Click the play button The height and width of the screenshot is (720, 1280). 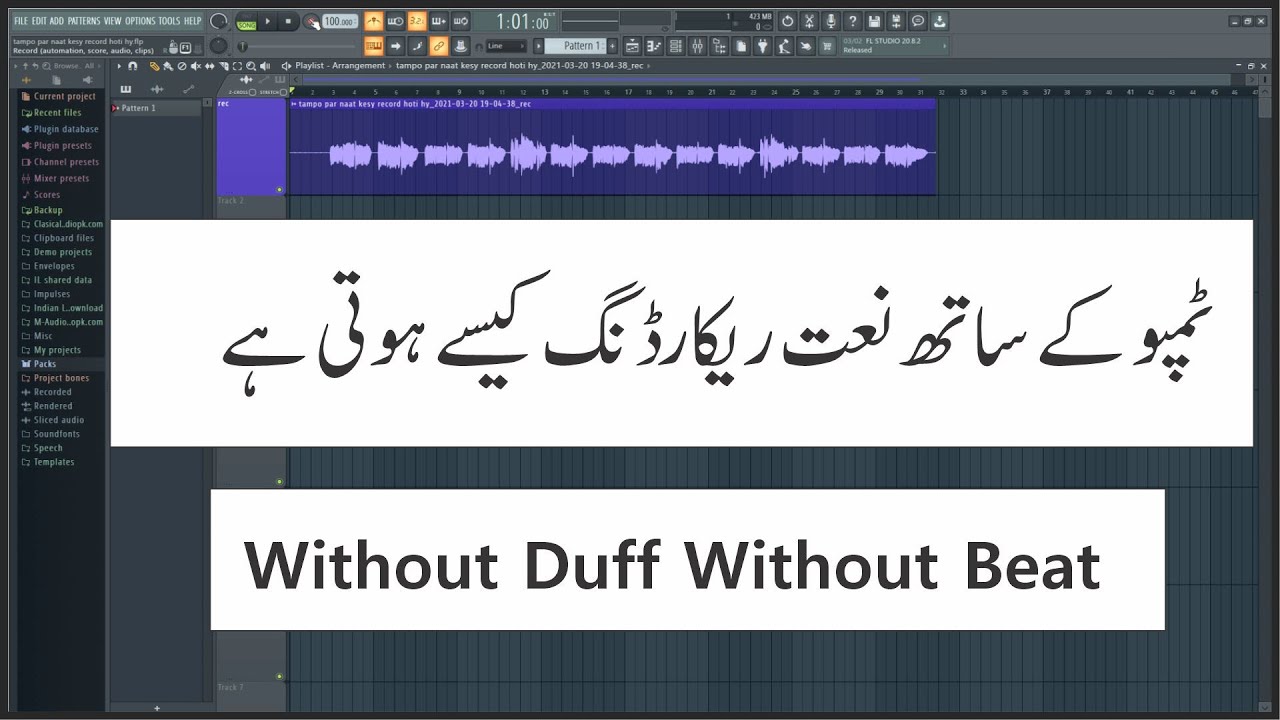click(267, 21)
